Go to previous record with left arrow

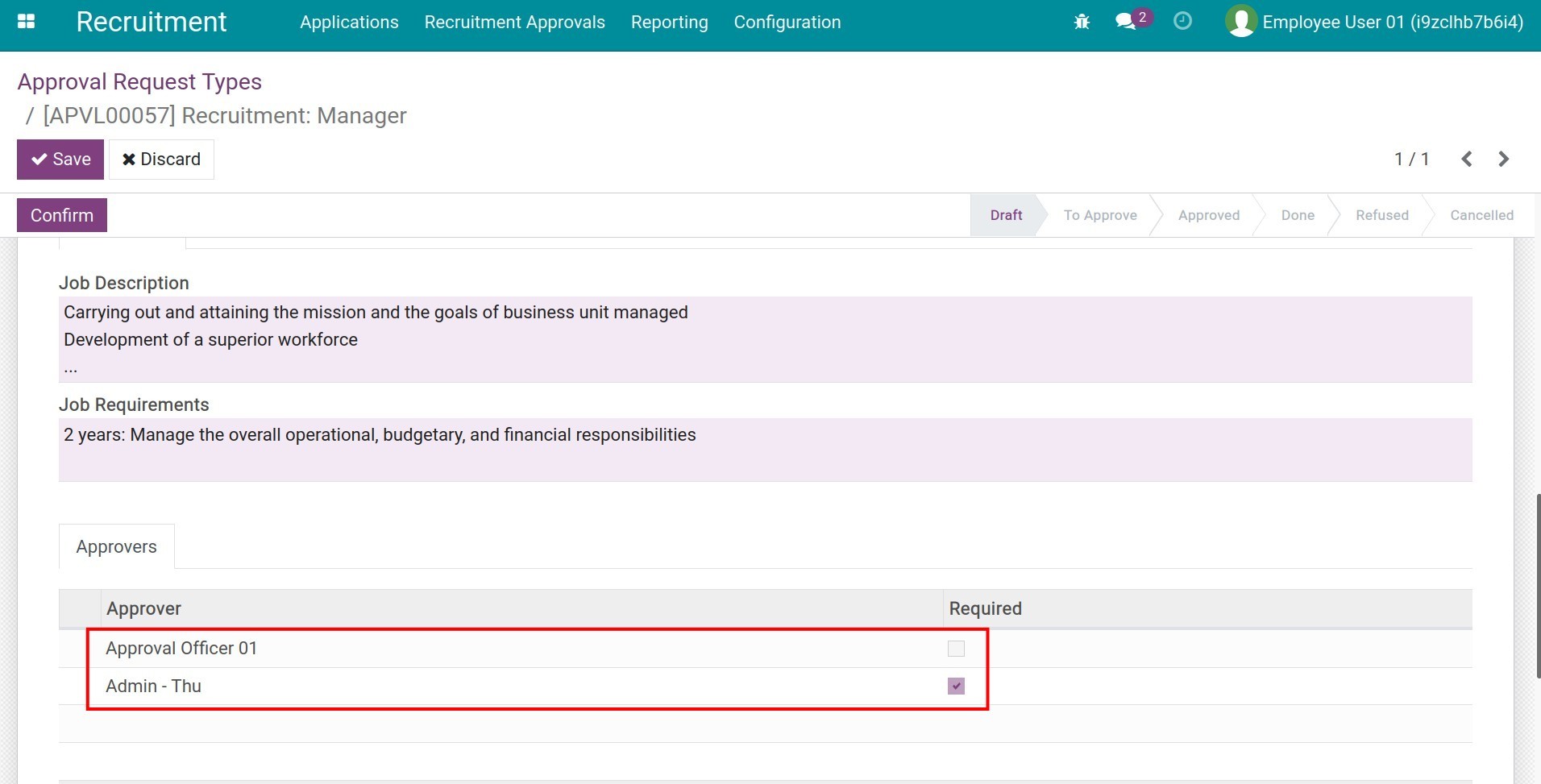coord(1467,159)
